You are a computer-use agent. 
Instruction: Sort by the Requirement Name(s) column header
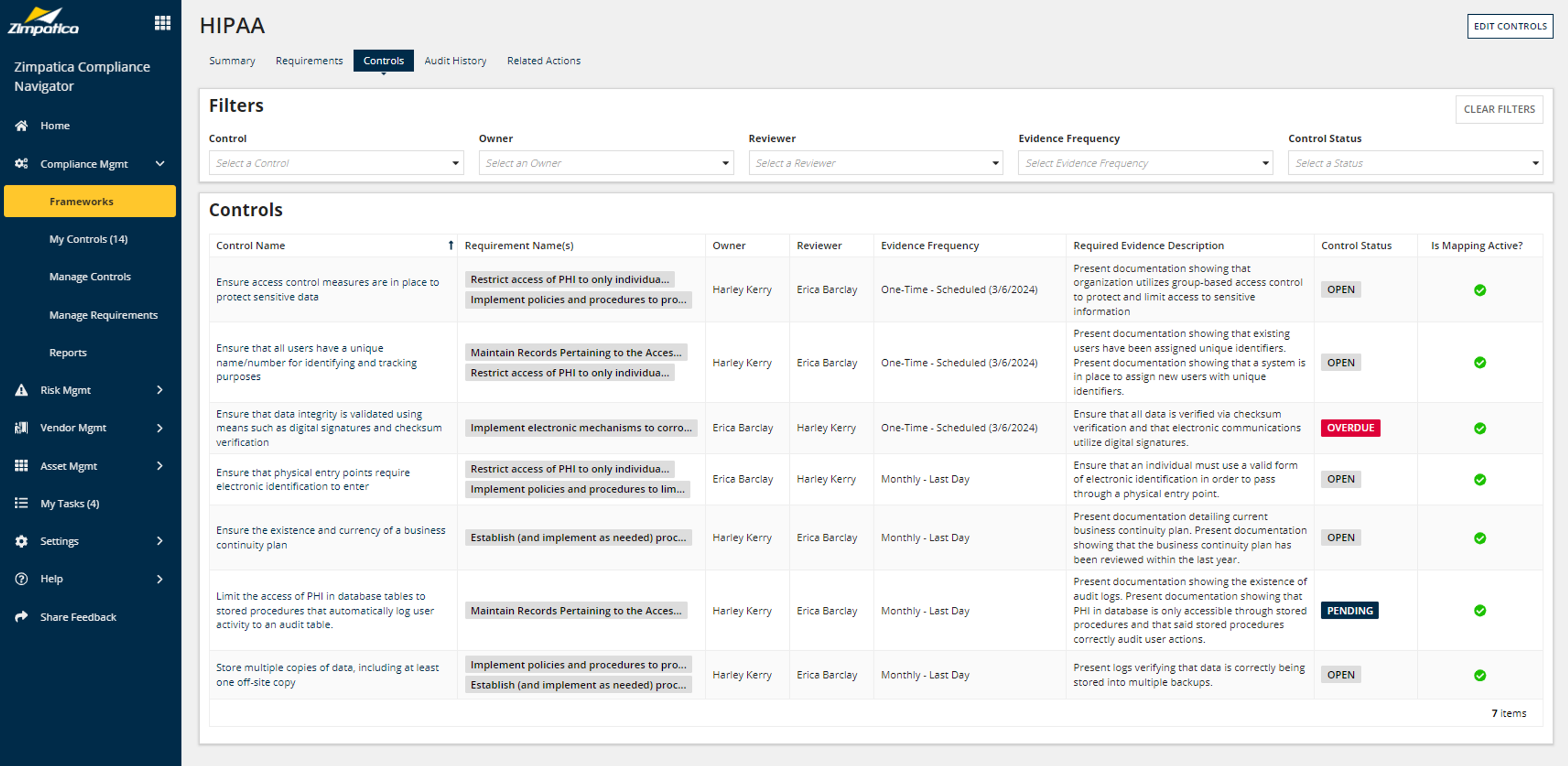tap(519, 245)
